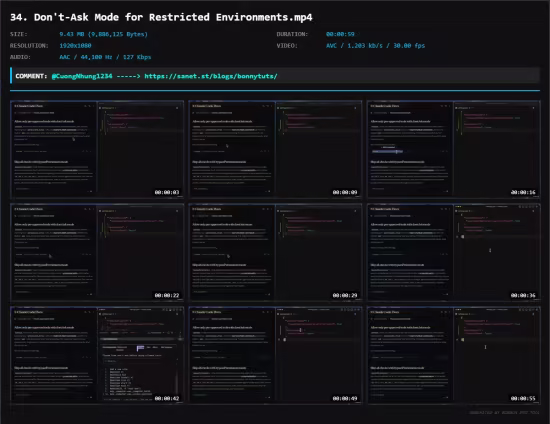Click the "SIZE:" label
The width and height of the screenshot is (550, 424).
19,34
